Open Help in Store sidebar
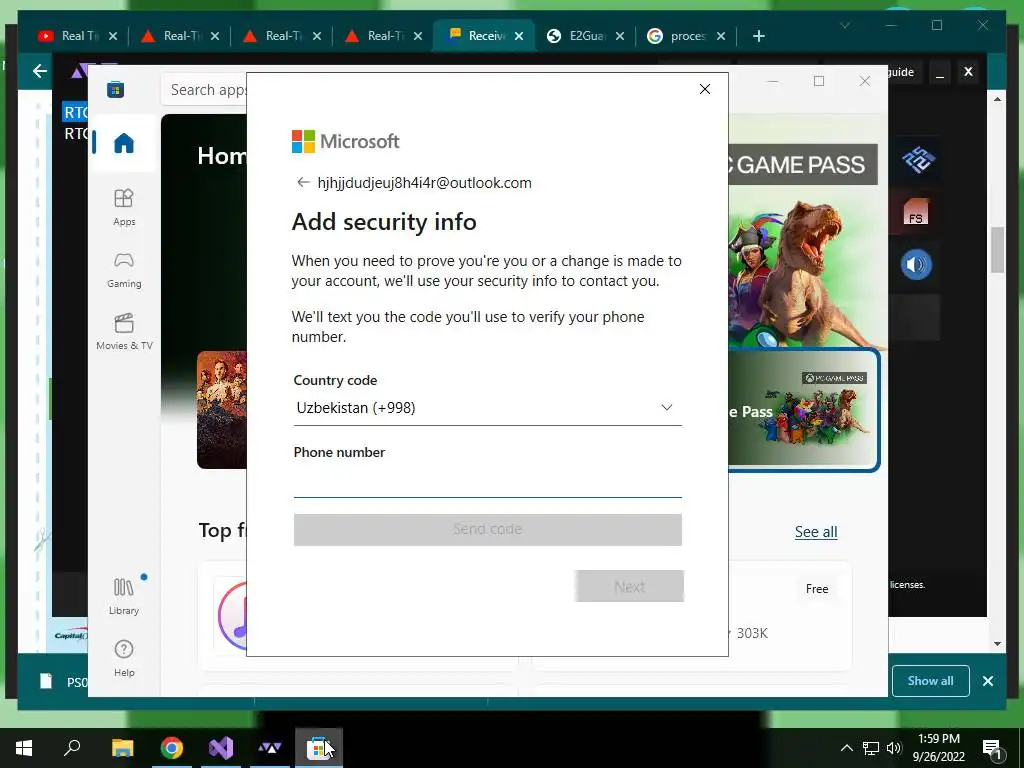Viewport: 1024px width, 768px height. pos(124,658)
